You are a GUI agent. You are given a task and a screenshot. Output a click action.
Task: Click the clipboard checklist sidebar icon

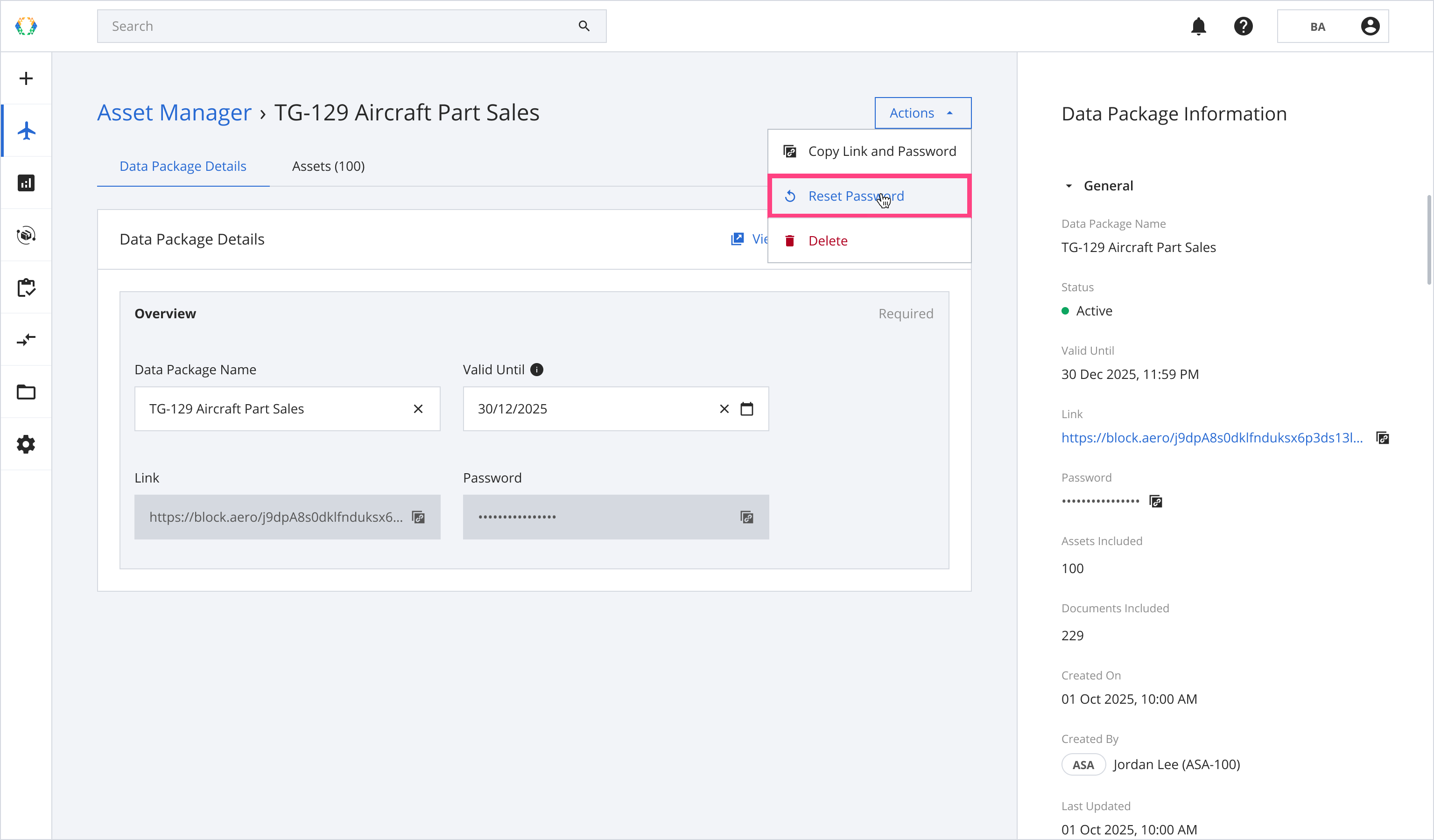[x=26, y=288]
